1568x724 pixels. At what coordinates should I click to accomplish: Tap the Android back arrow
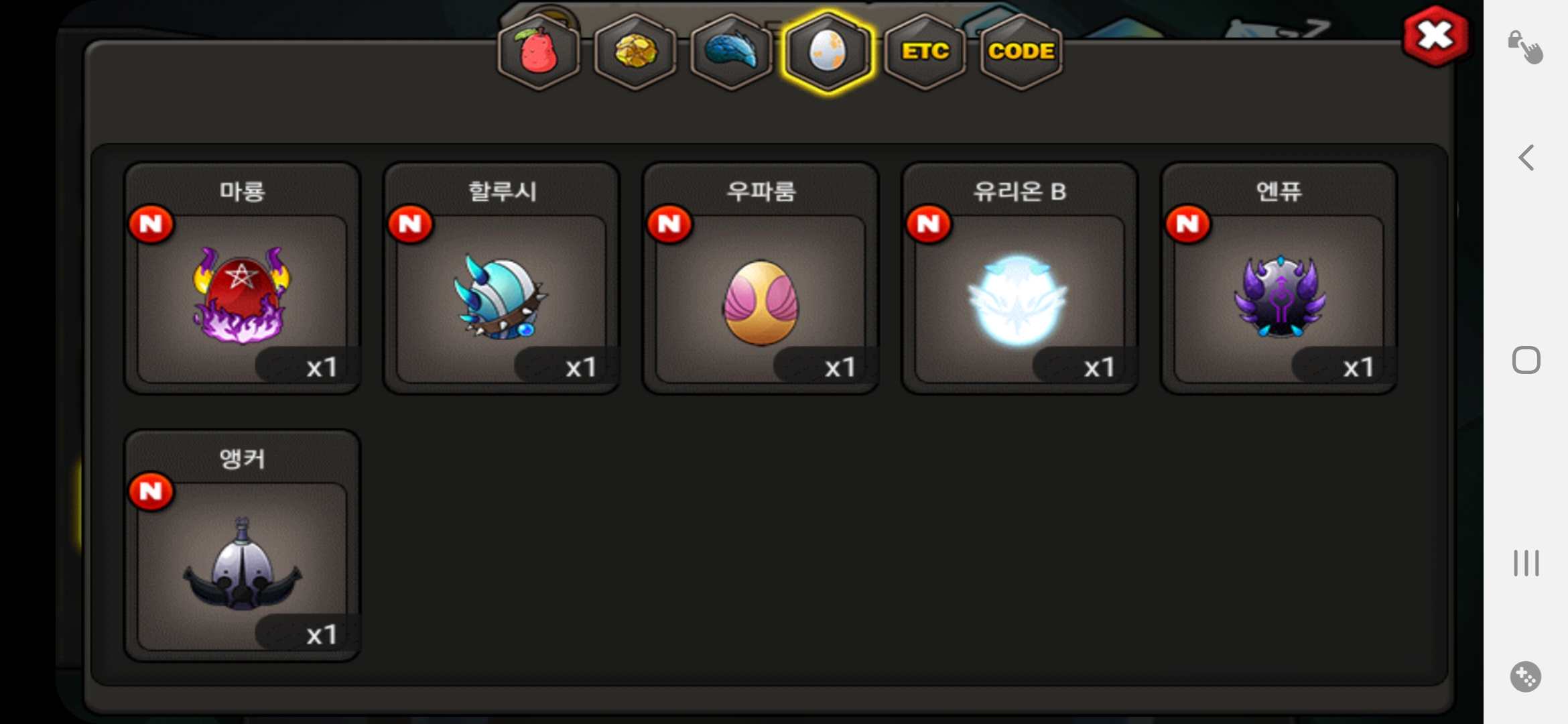1526,158
